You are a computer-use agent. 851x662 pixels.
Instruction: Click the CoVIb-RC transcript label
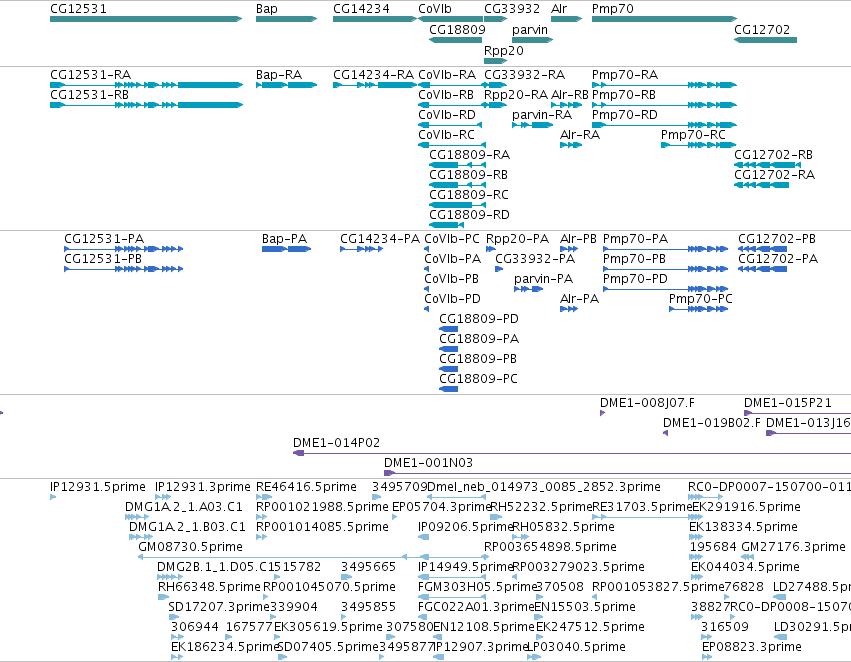(x=446, y=135)
